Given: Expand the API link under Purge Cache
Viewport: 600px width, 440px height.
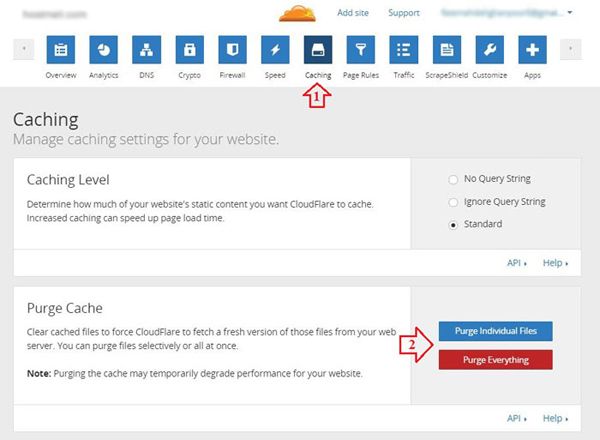Looking at the screenshot, I should coord(517,418).
